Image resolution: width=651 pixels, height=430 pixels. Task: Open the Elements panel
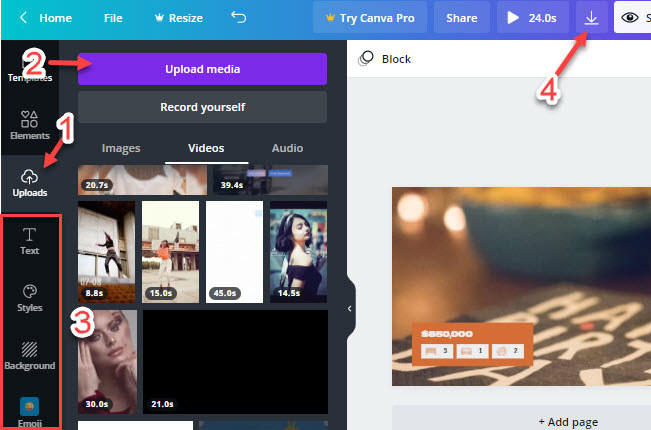pos(29,125)
